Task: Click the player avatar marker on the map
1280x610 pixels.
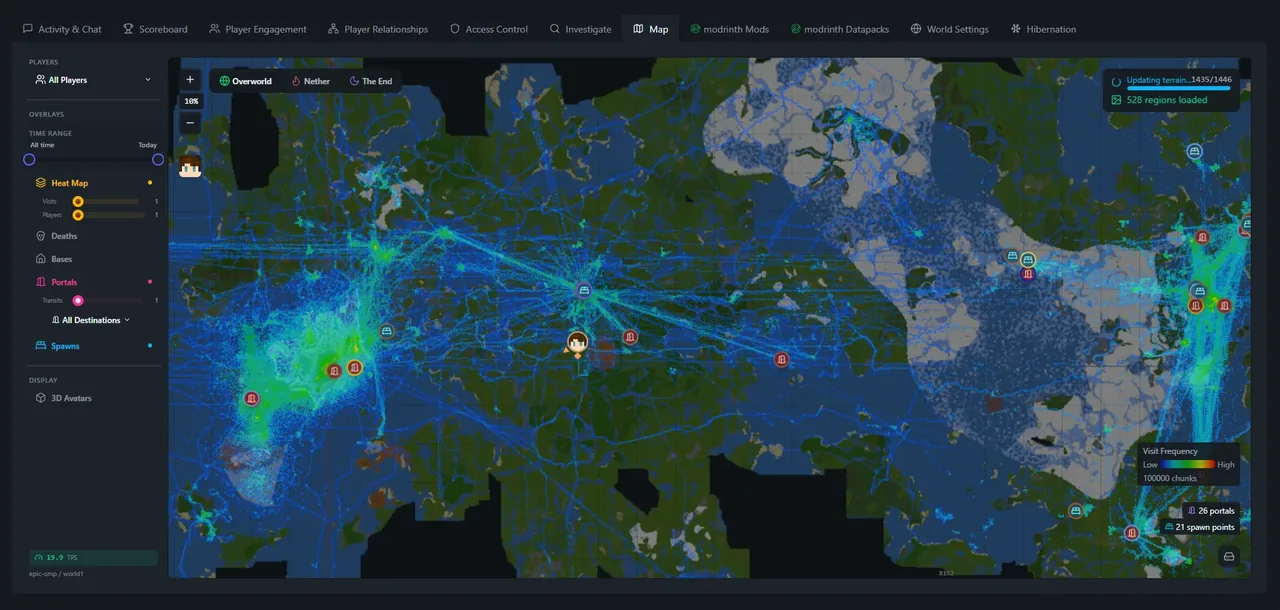Action: coord(577,343)
